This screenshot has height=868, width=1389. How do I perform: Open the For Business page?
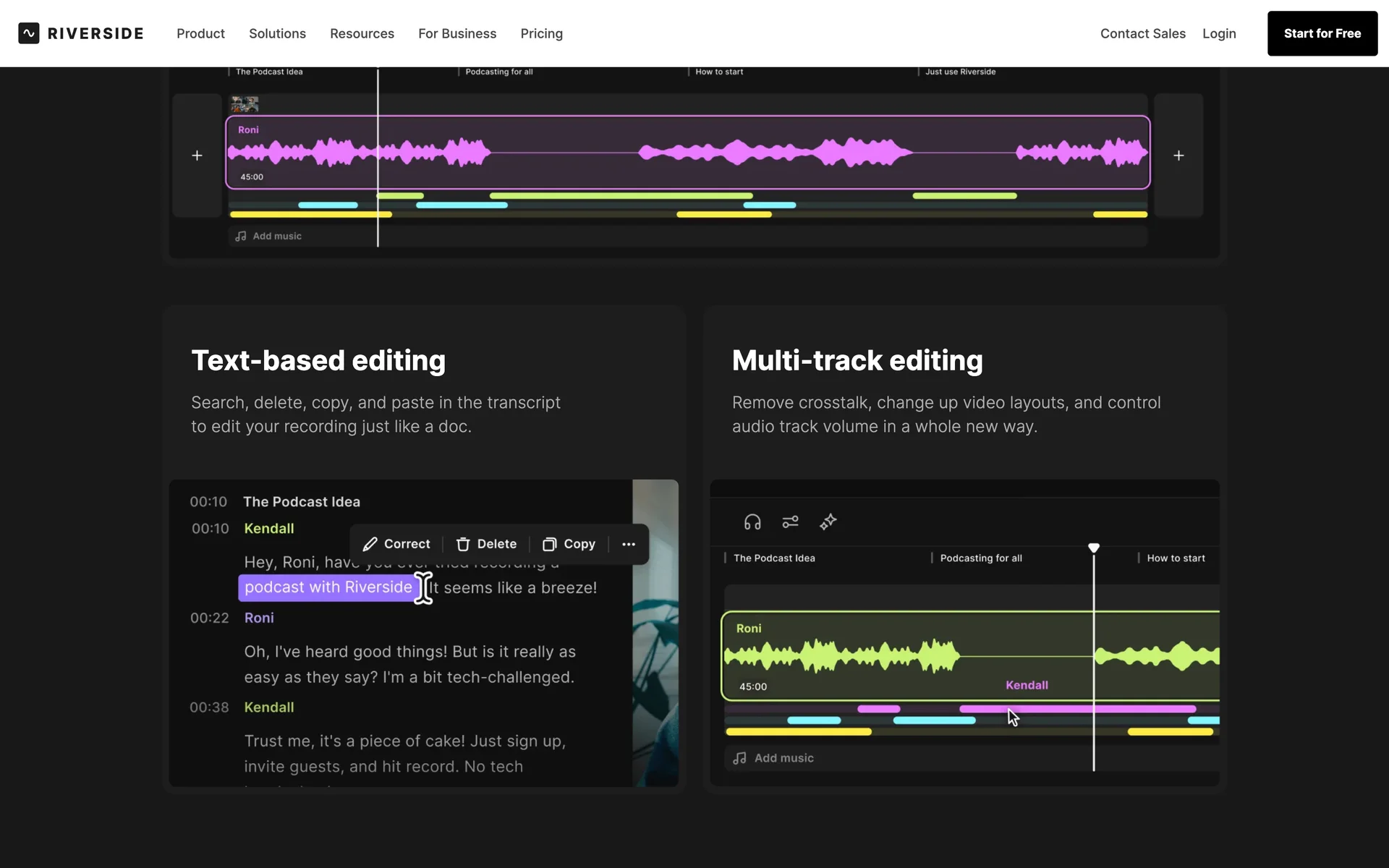coord(457,33)
